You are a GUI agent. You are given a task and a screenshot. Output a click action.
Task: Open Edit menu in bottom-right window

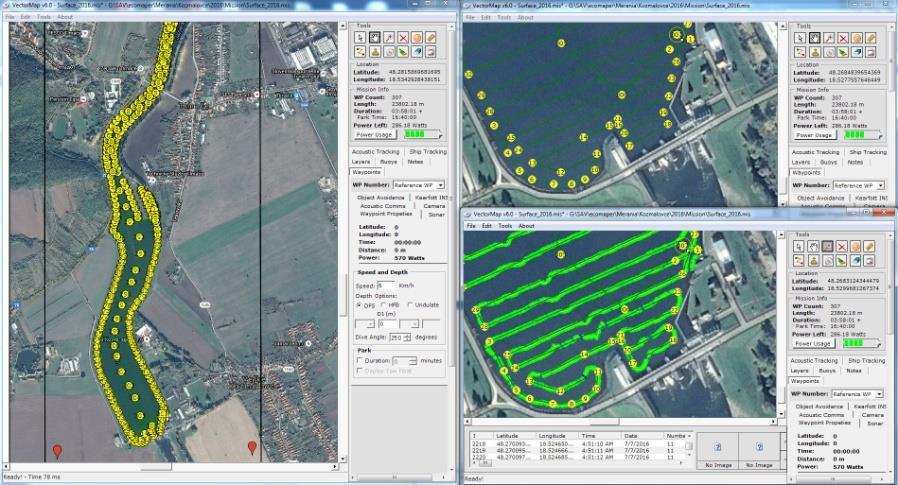[x=486, y=226]
